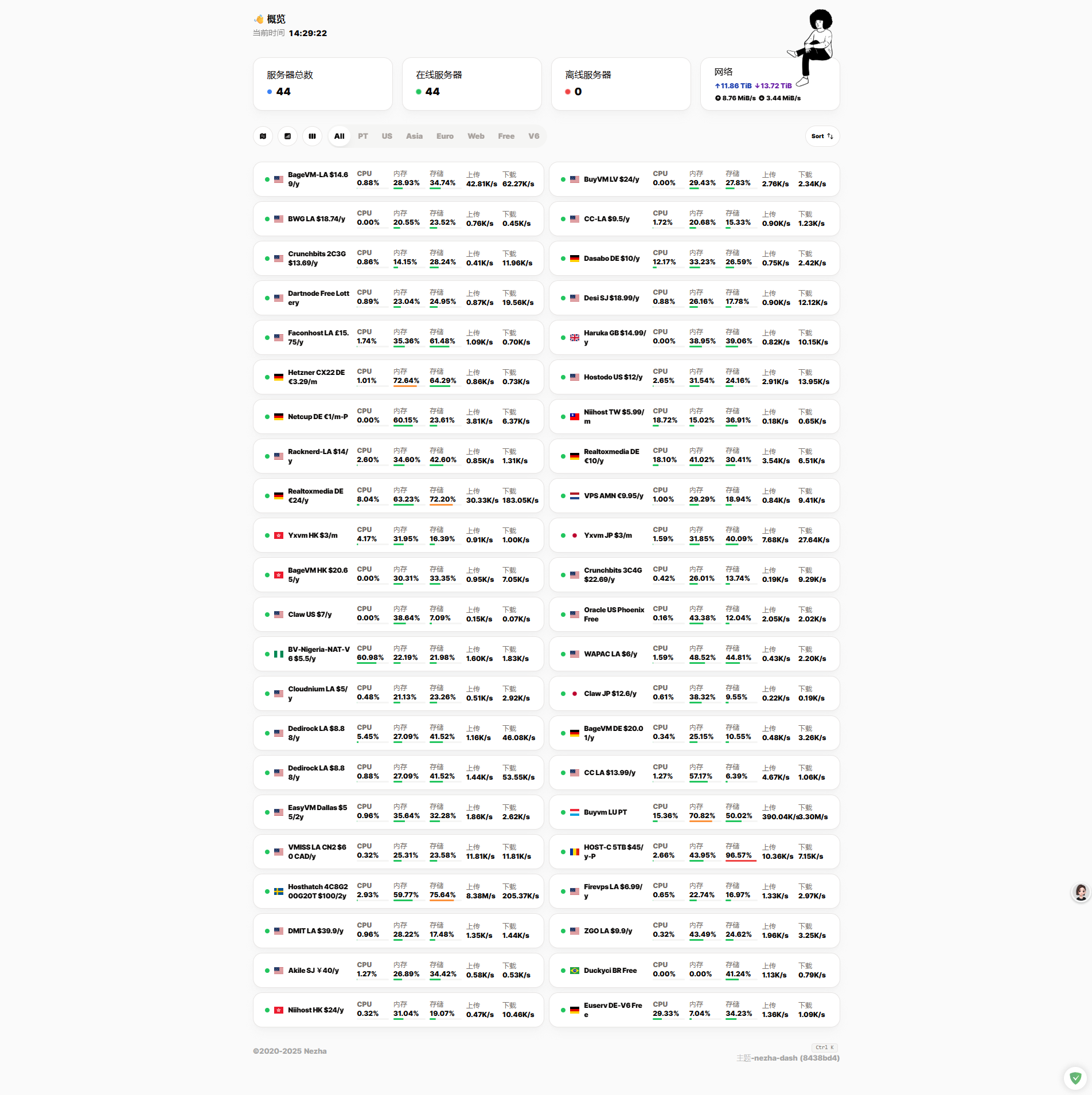The height and width of the screenshot is (1095, 1092).
Task: Click the German flag on Dasabo DE card
Action: tap(575, 259)
